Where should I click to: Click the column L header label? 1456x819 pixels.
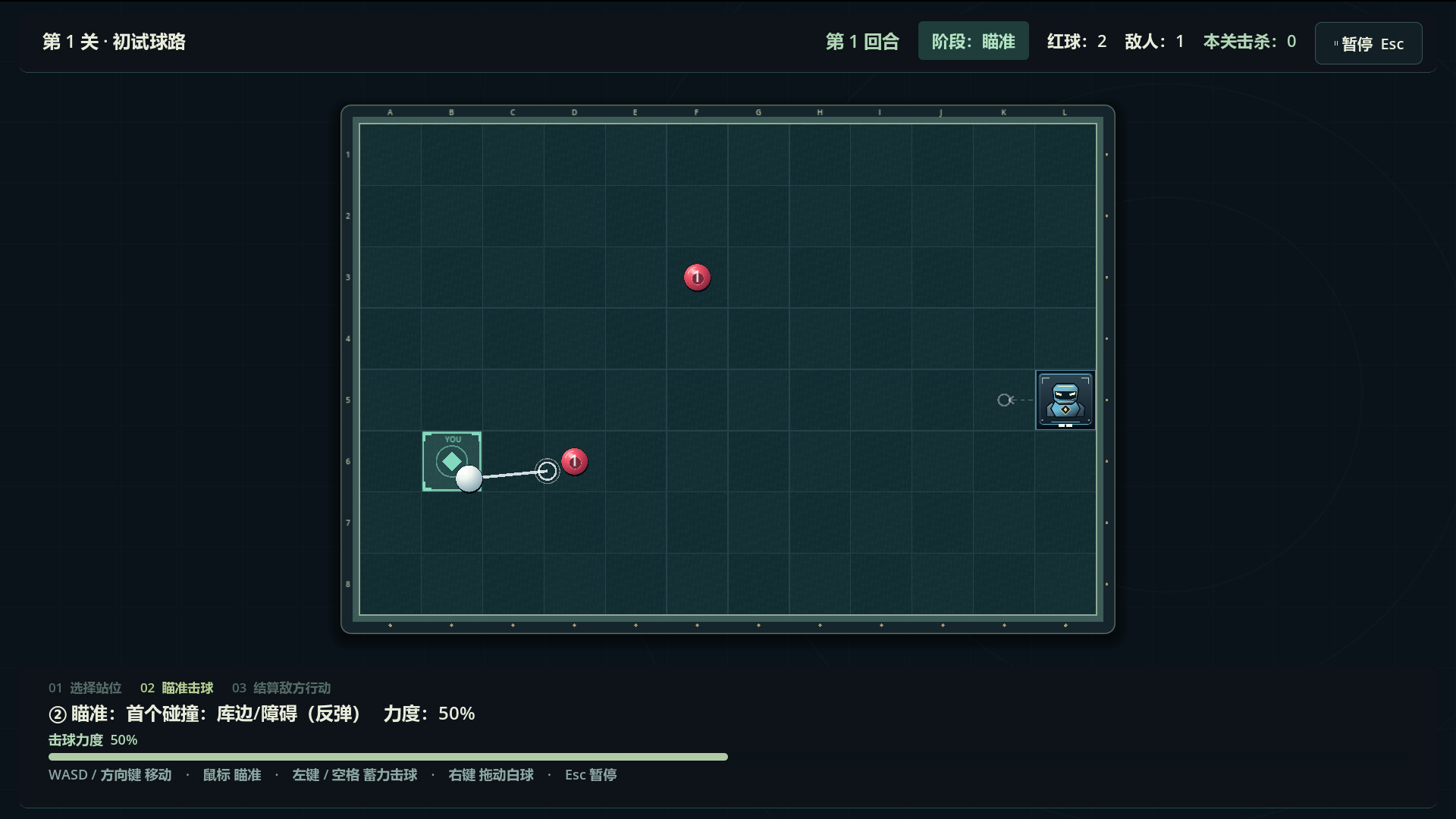tap(1065, 112)
